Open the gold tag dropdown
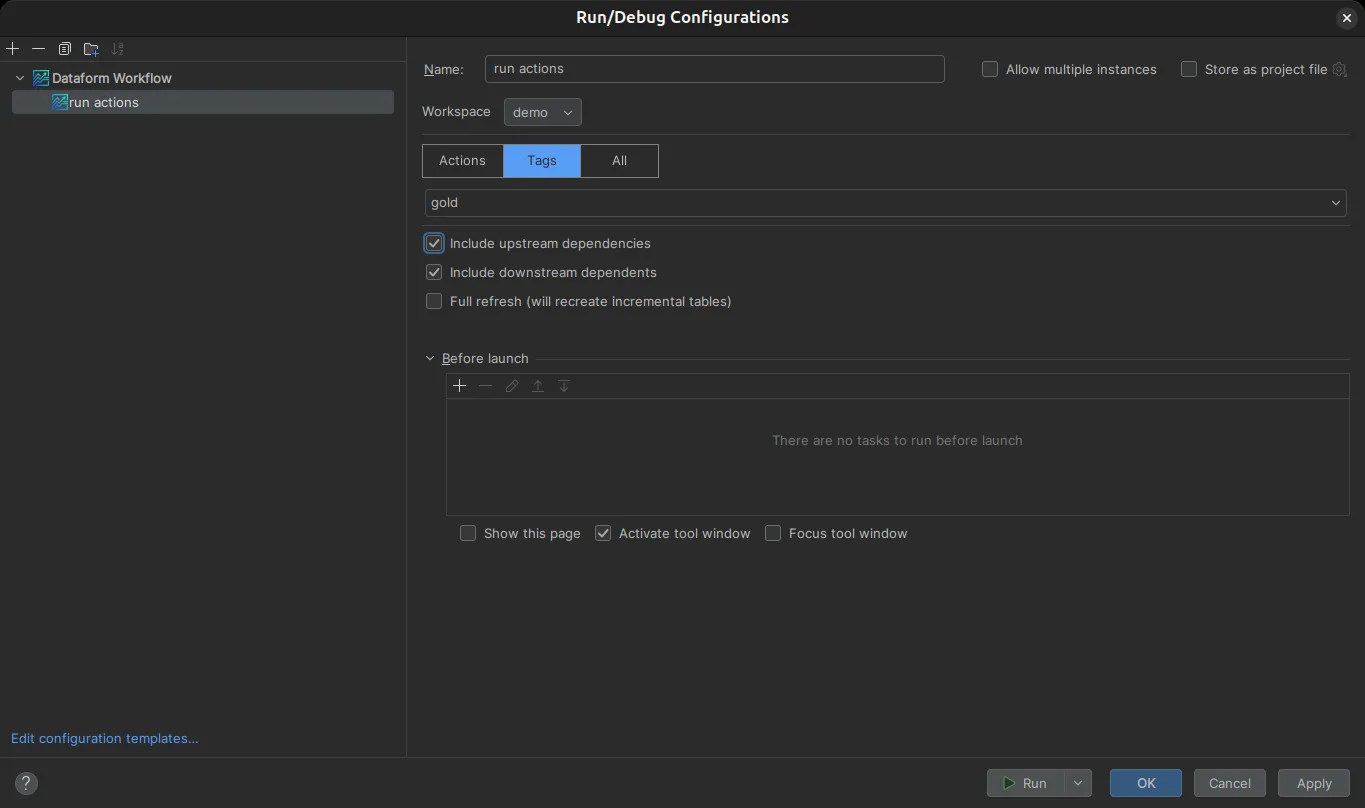The height and width of the screenshot is (808, 1365). [x=885, y=203]
